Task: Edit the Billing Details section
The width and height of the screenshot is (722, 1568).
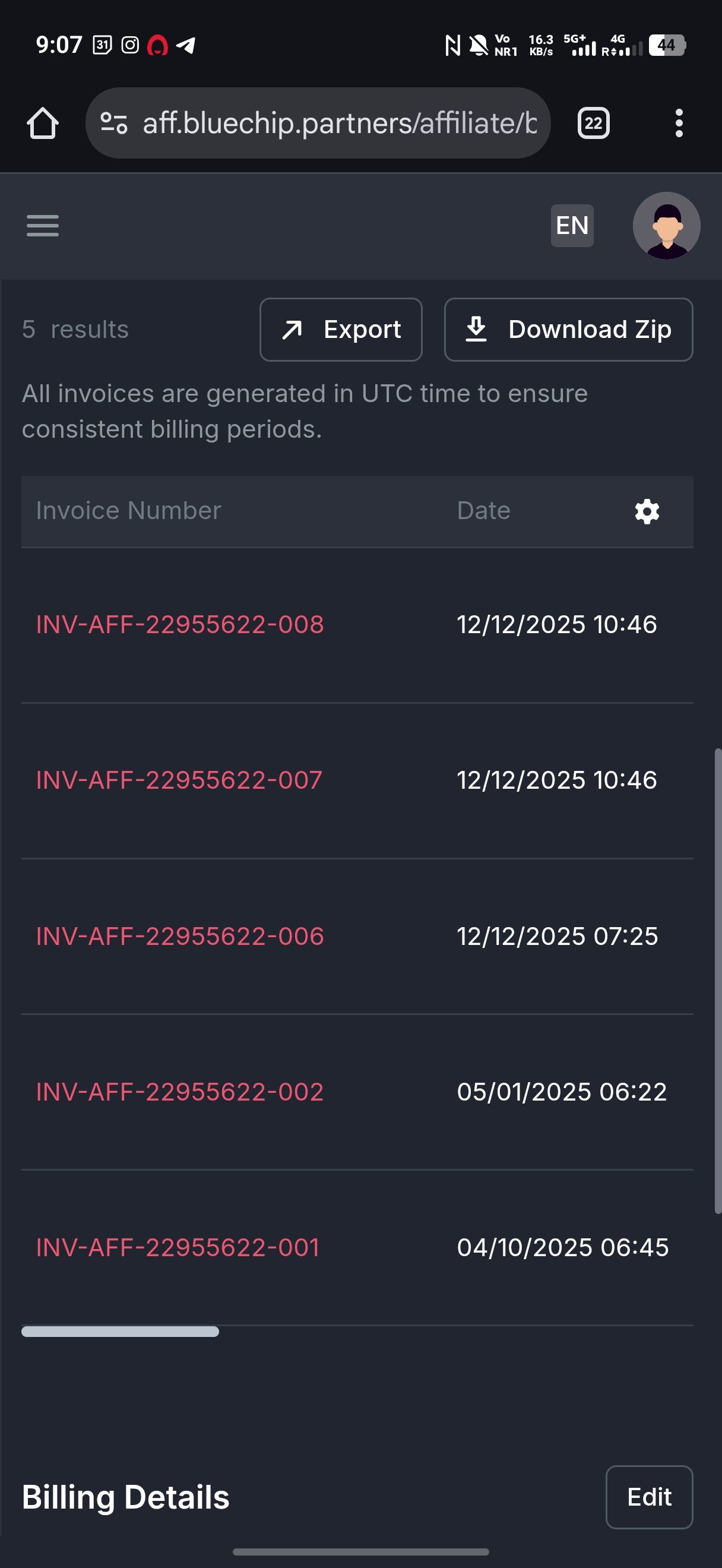Action: 648,1497
